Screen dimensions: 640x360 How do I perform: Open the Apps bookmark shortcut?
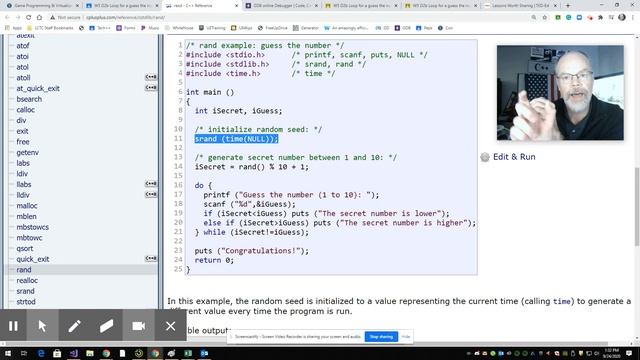coord(13,28)
